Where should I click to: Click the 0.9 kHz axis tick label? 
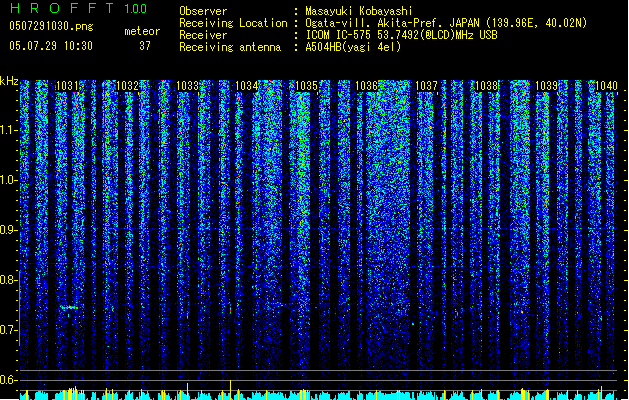pos(8,230)
